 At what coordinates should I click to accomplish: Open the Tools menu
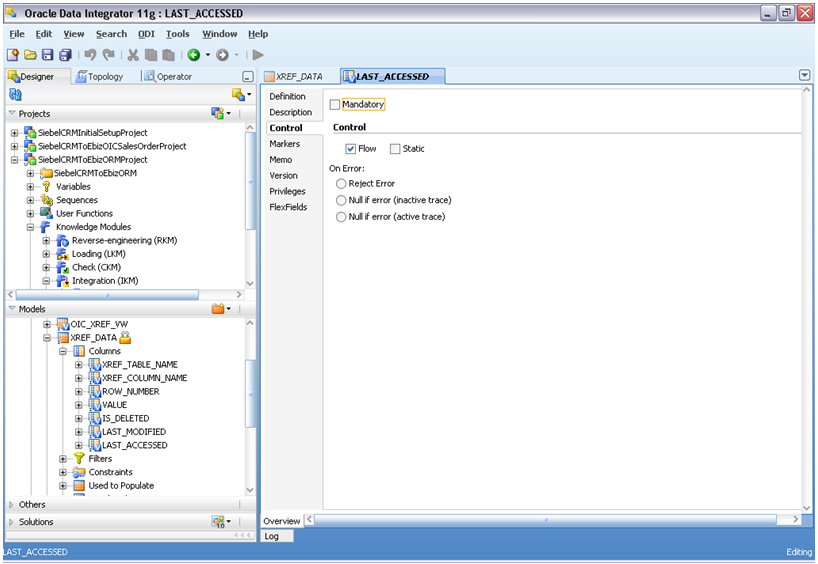click(177, 34)
